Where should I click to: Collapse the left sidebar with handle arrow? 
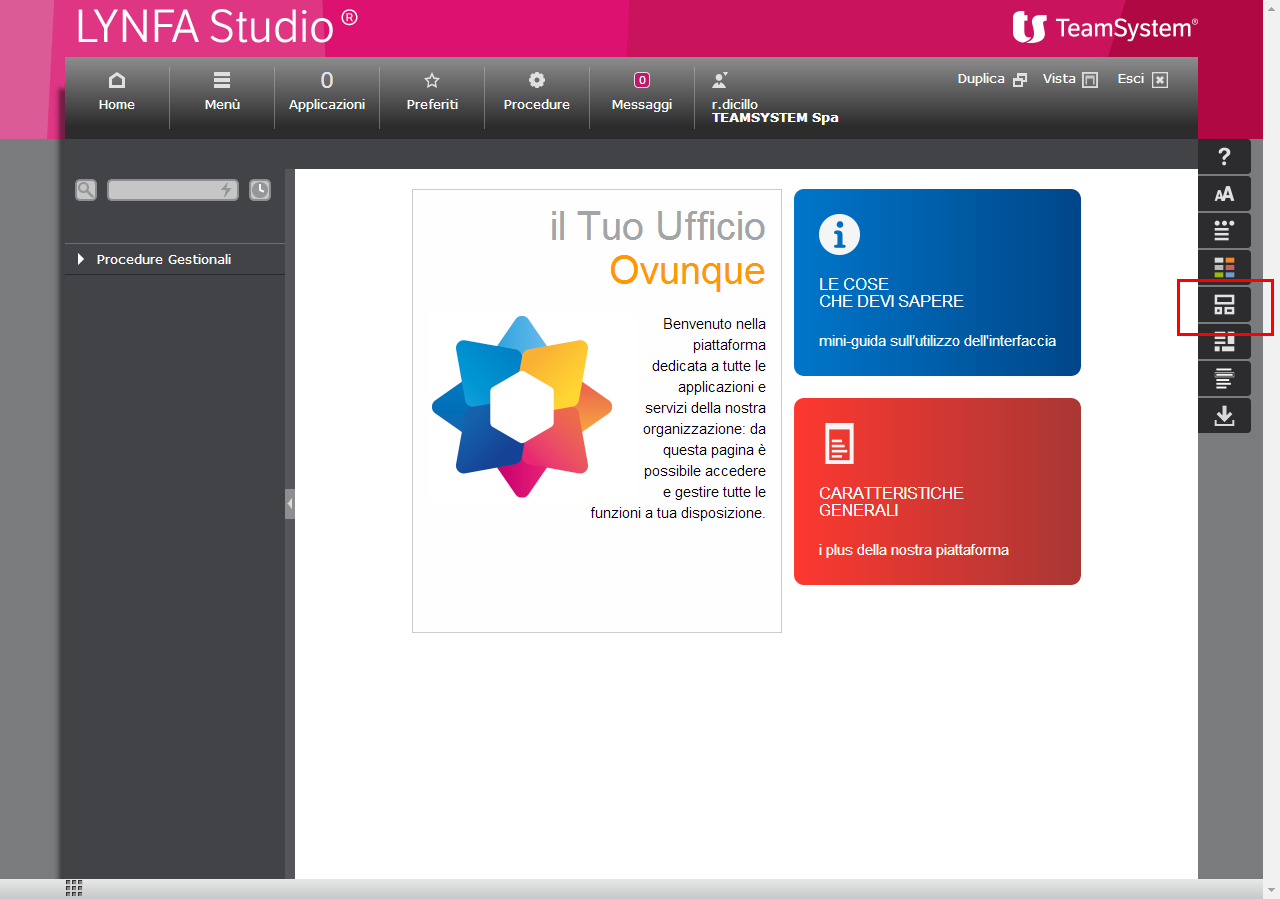point(290,504)
